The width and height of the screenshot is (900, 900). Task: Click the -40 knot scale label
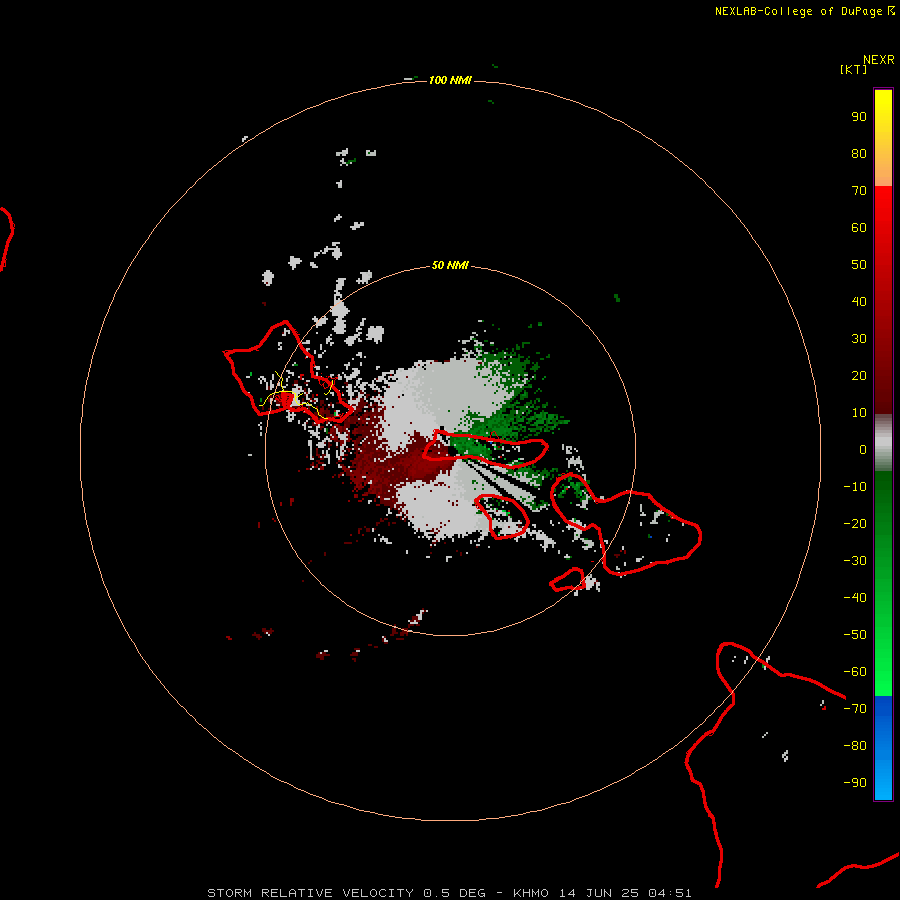click(x=855, y=598)
